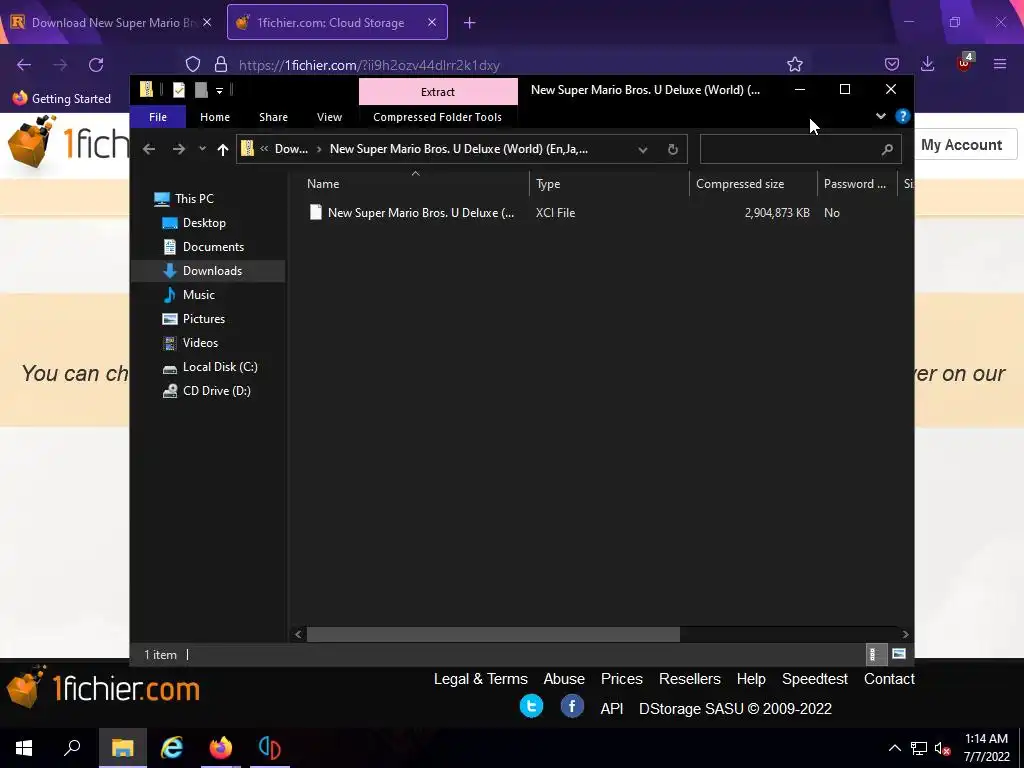1024x768 pixels.
Task: Sort by Password protected column
Action: 857,184
